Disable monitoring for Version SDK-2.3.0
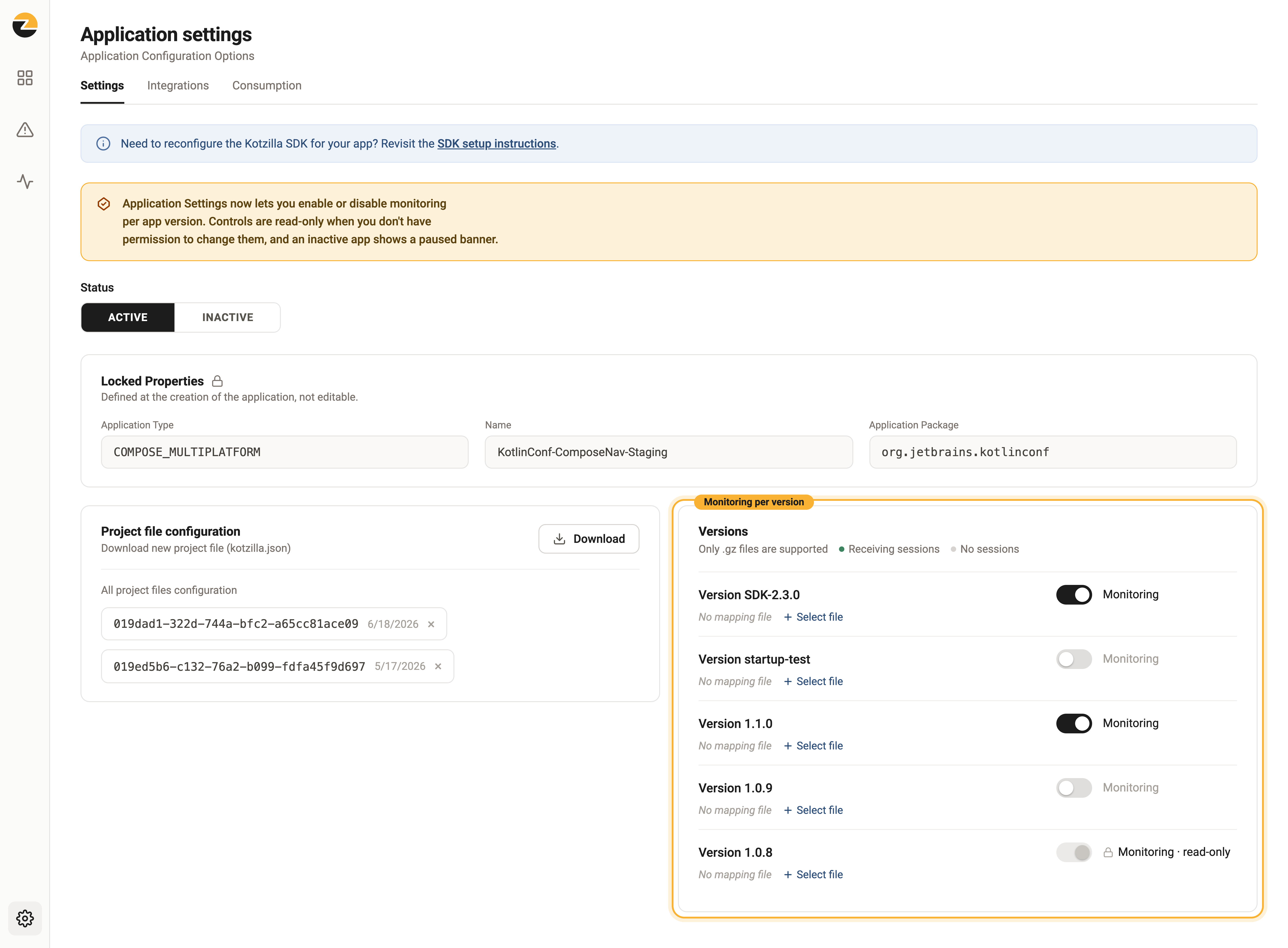 [1074, 595]
